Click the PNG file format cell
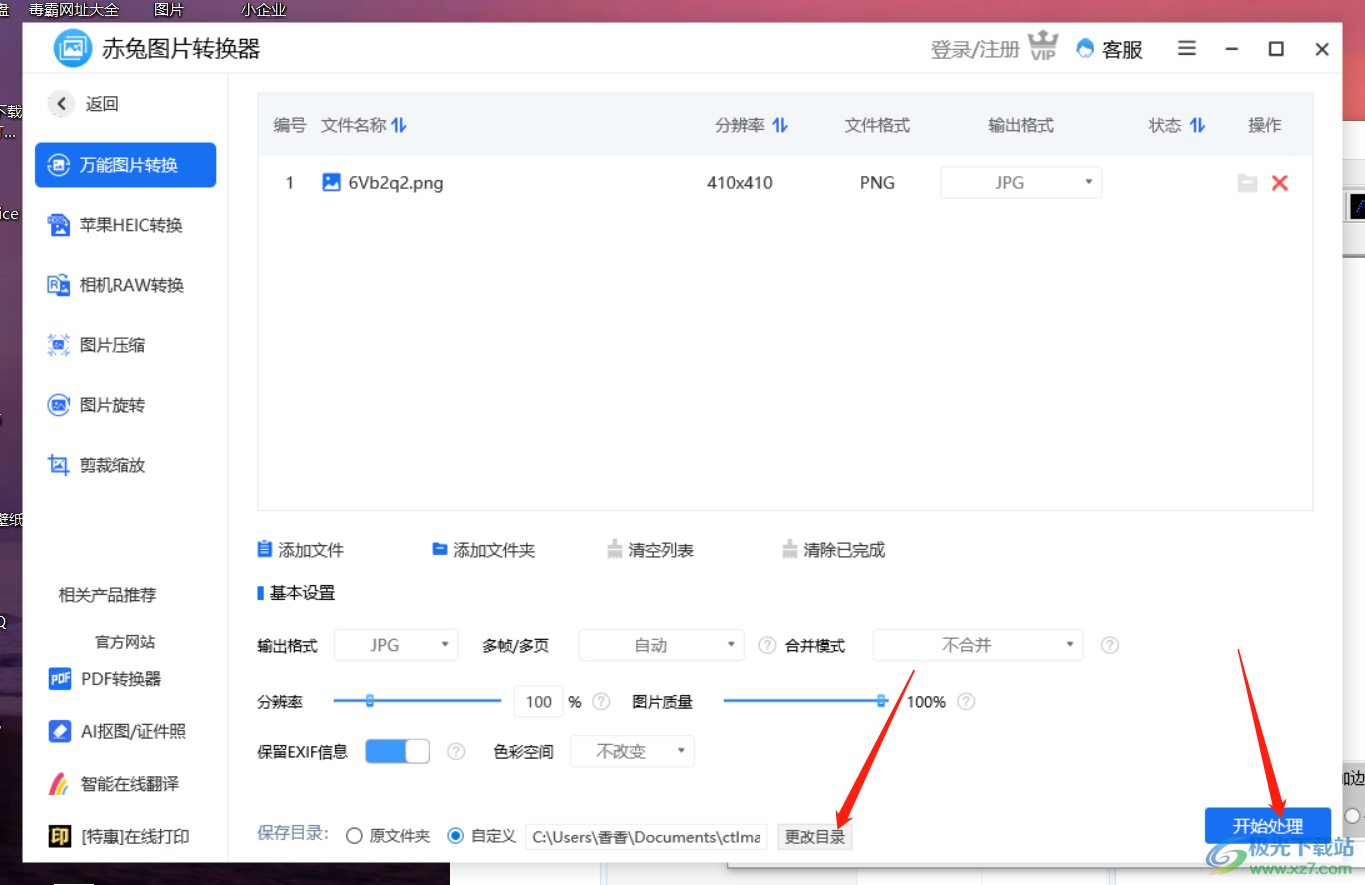The height and width of the screenshot is (885, 1365). click(877, 183)
